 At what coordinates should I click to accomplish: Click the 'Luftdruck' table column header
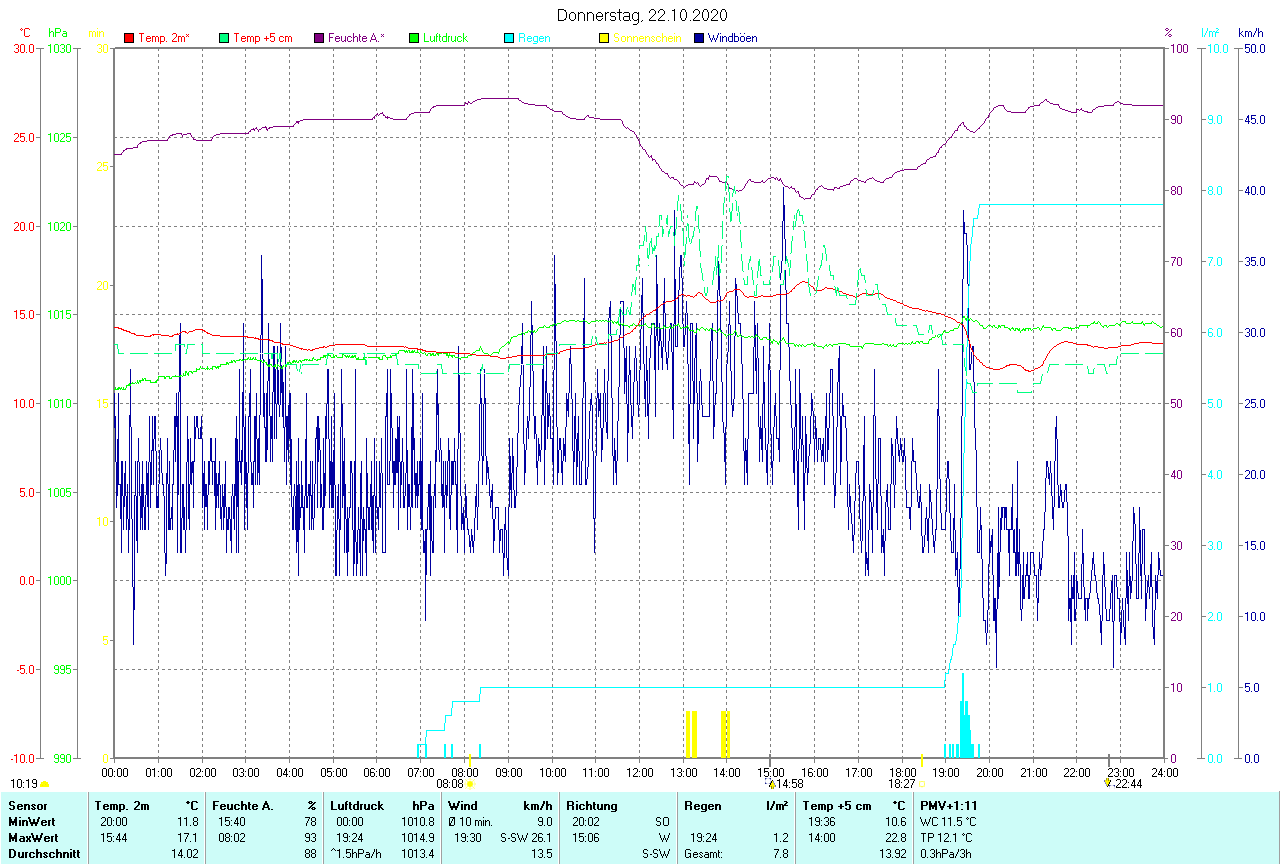tap(357, 805)
